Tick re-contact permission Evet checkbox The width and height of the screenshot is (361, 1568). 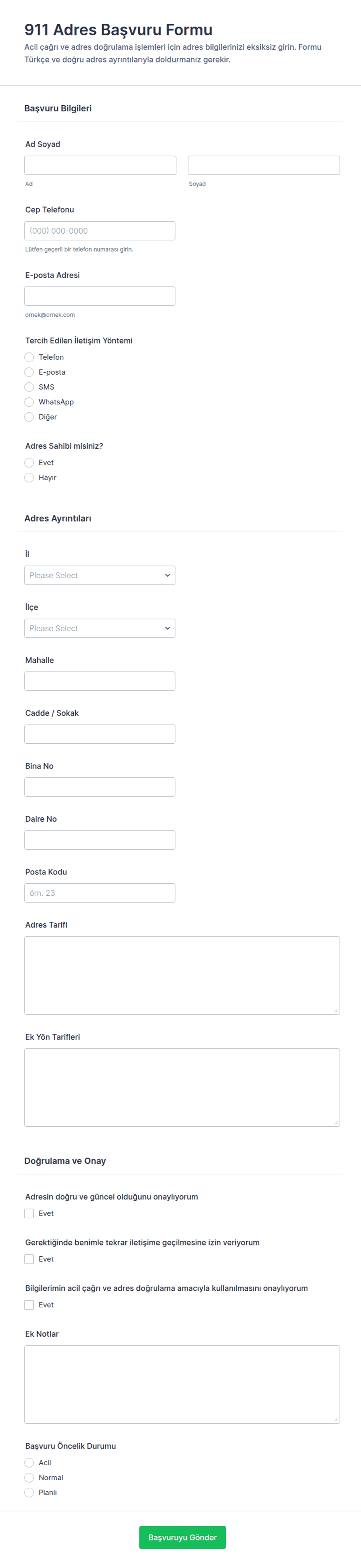tap(29, 1259)
